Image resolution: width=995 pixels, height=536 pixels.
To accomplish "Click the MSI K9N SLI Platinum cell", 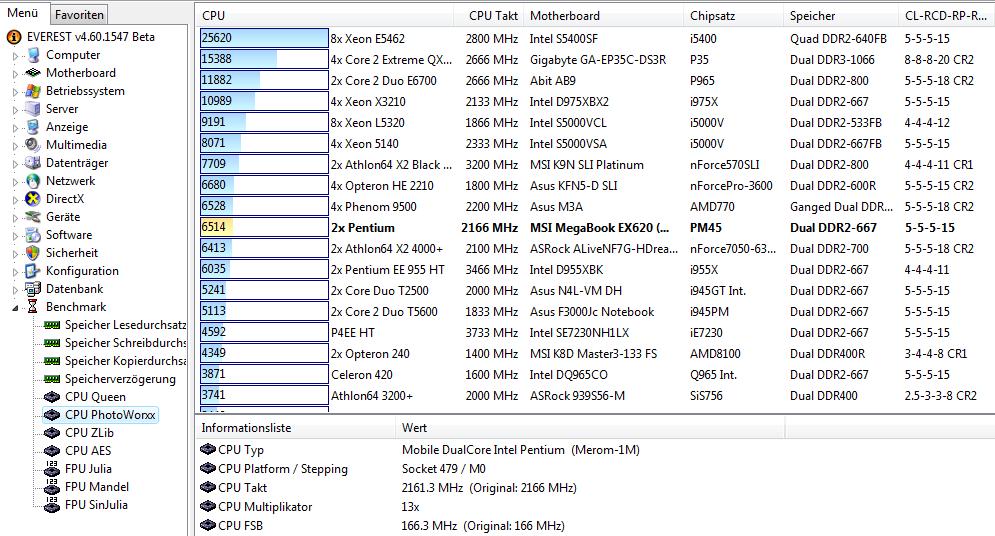I will coord(586,165).
